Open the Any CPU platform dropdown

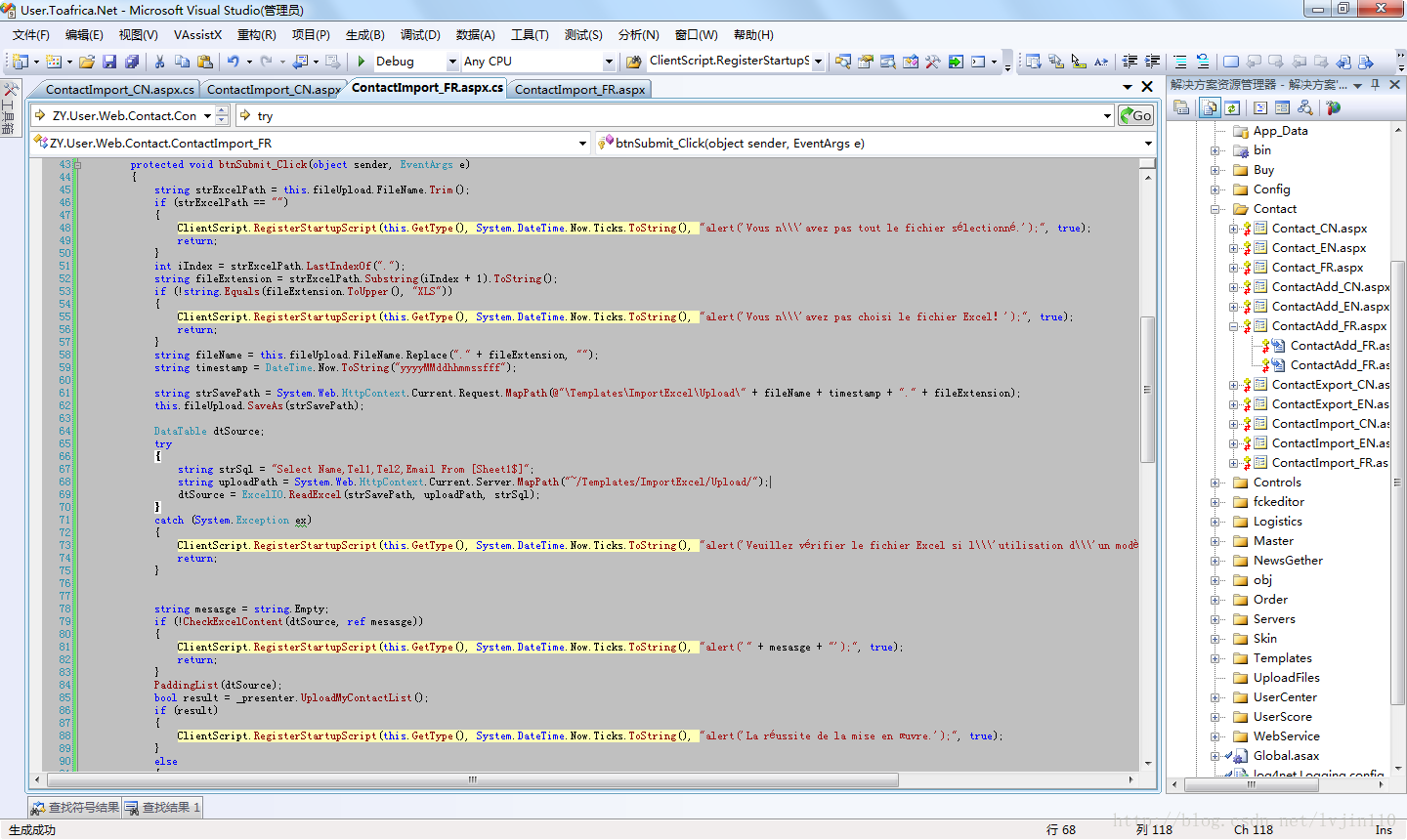pyautogui.click(x=609, y=62)
